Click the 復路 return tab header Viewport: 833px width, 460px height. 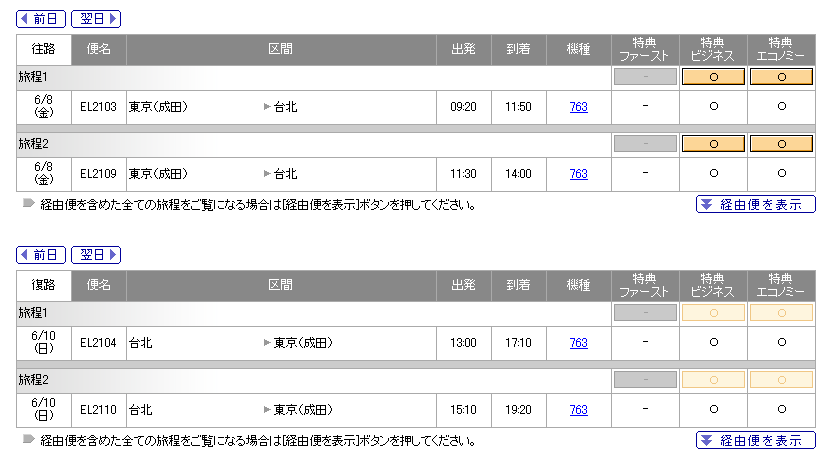coord(44,285)
